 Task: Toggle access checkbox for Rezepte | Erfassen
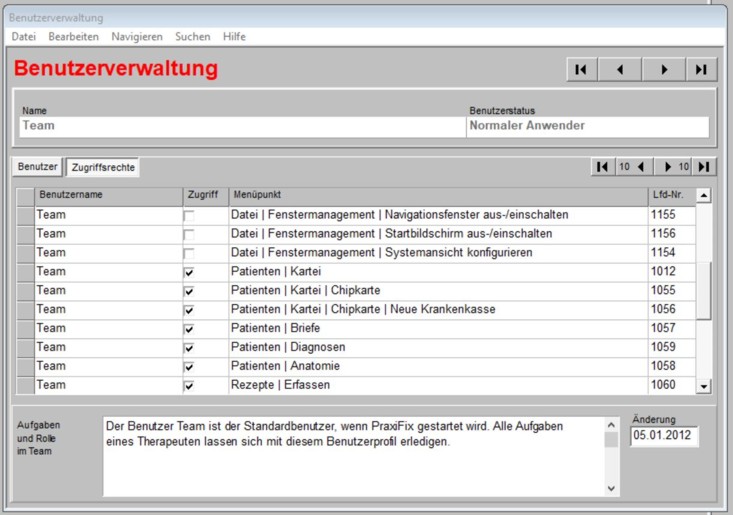189,386
